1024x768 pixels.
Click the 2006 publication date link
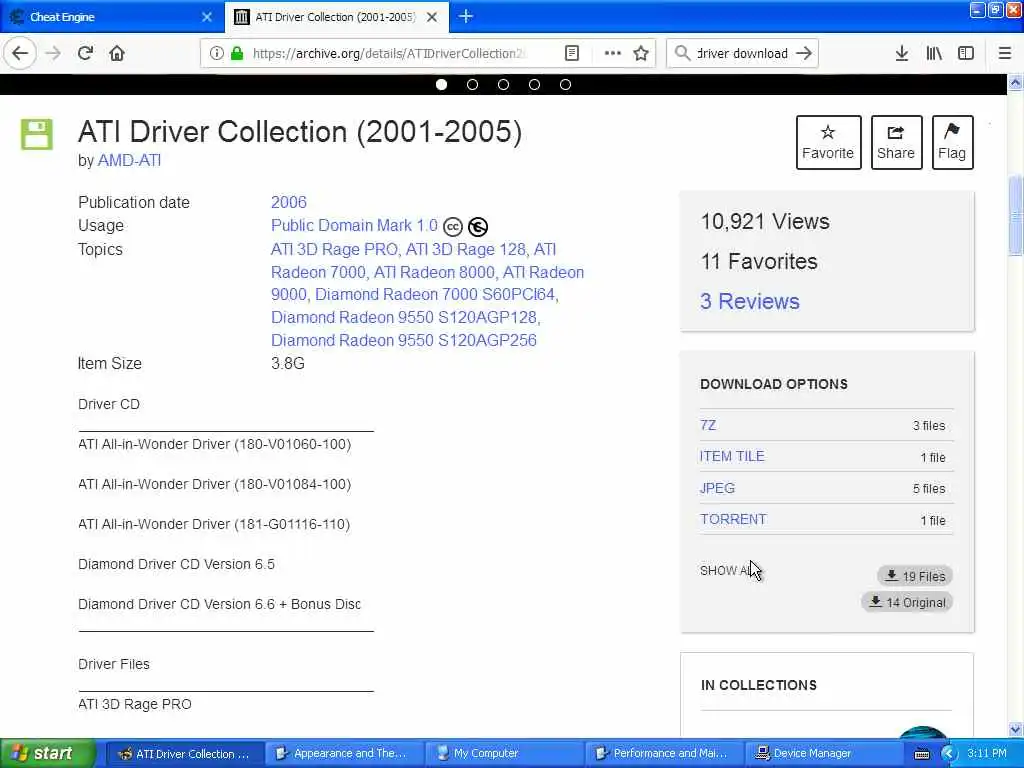pos(289,202)
